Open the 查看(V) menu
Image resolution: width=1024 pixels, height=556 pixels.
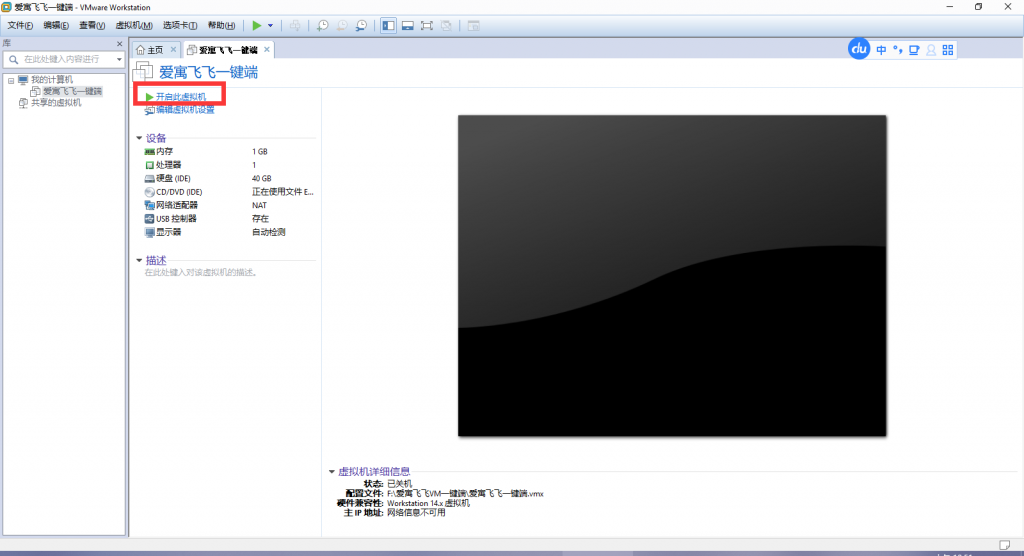pos(91,25)
